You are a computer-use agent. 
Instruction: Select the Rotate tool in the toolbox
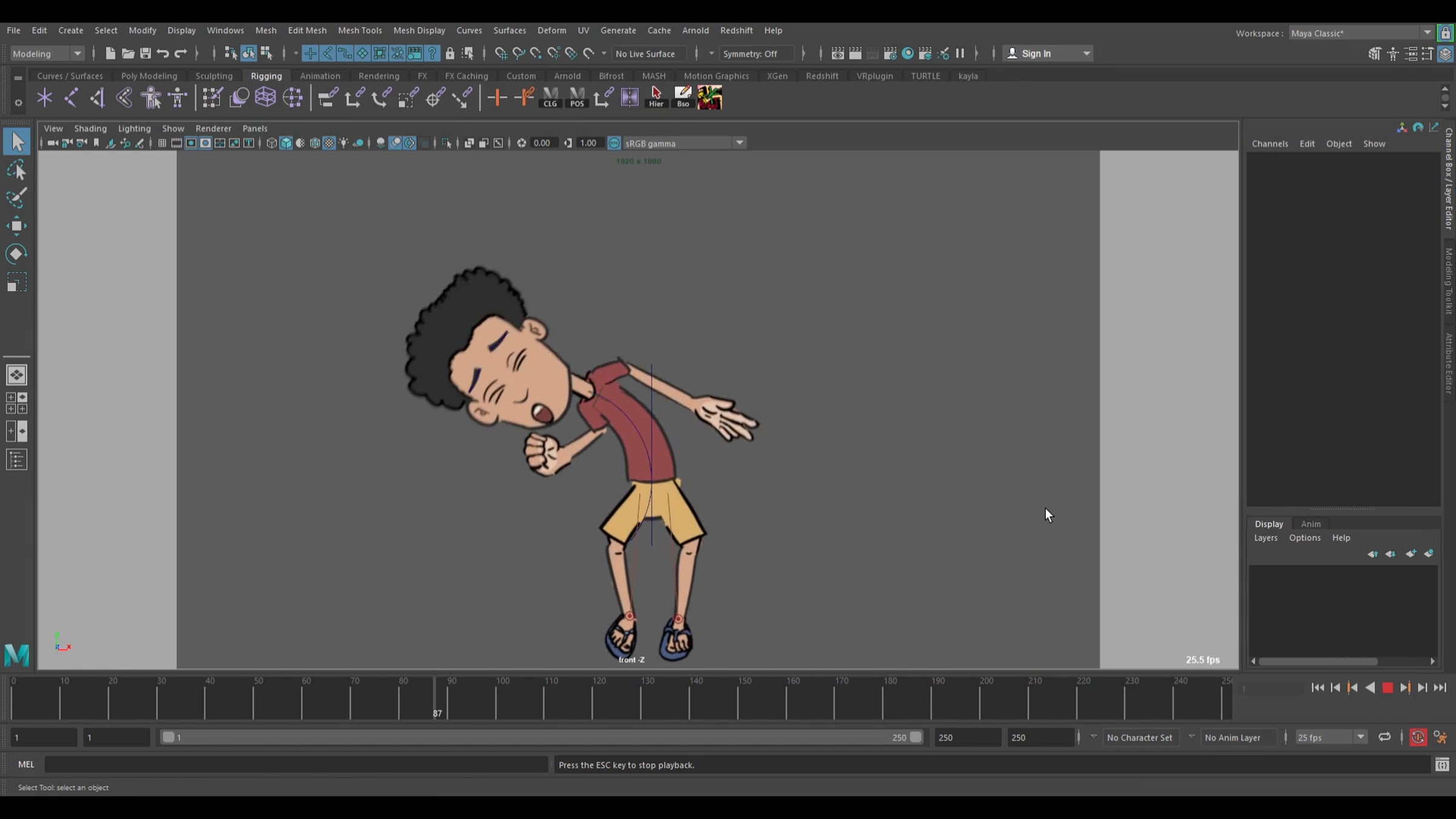coord(16,254)
